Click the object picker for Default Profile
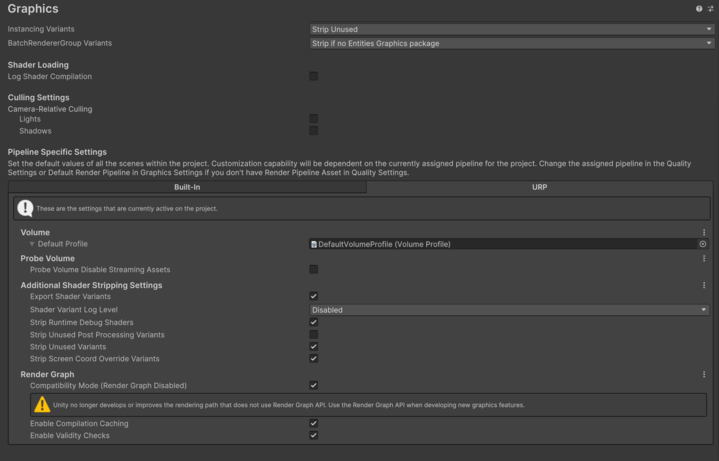Image resolution: width=719 pixels, height=461 pixels. pyautogui.click(x=703, y=244)
